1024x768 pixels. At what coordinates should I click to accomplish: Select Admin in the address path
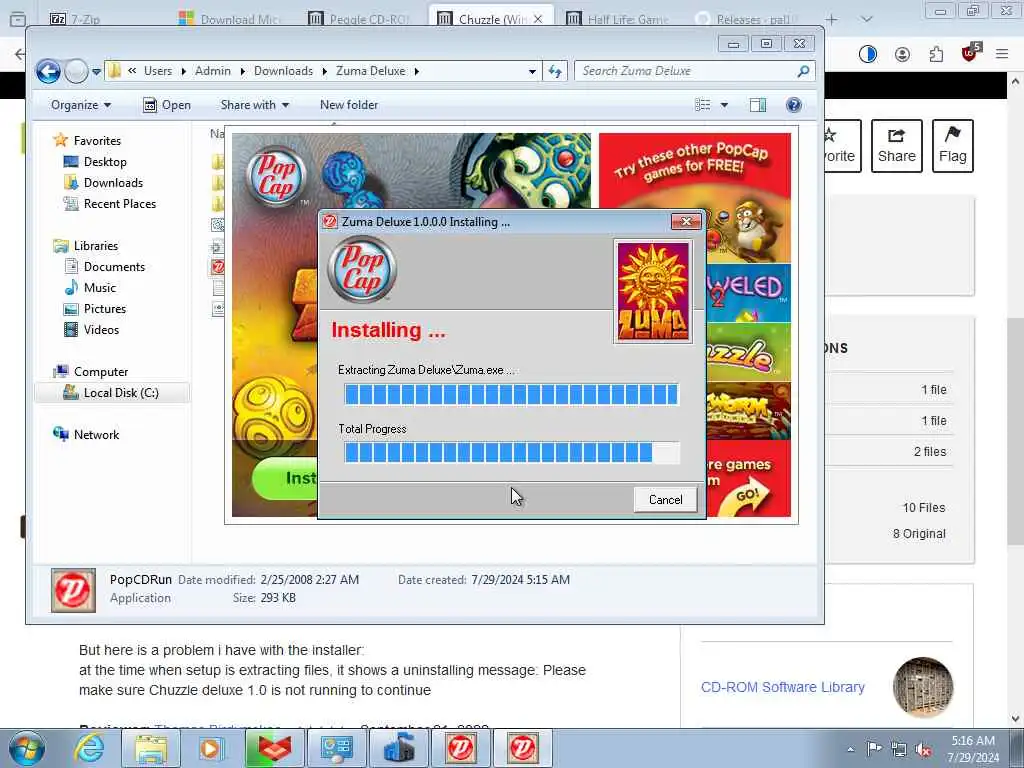click(x=213, y=71)
